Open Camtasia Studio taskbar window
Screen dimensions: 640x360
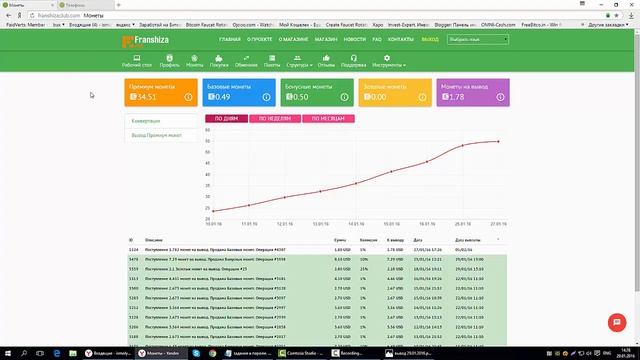coord(301,353)
